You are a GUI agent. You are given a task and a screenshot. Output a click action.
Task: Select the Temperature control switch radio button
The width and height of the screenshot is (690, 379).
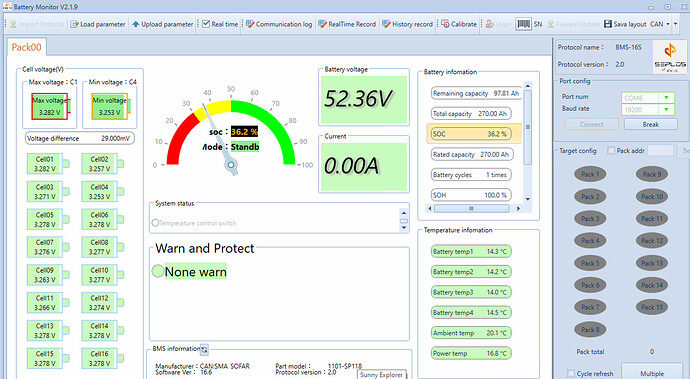(x=155, y=223)
